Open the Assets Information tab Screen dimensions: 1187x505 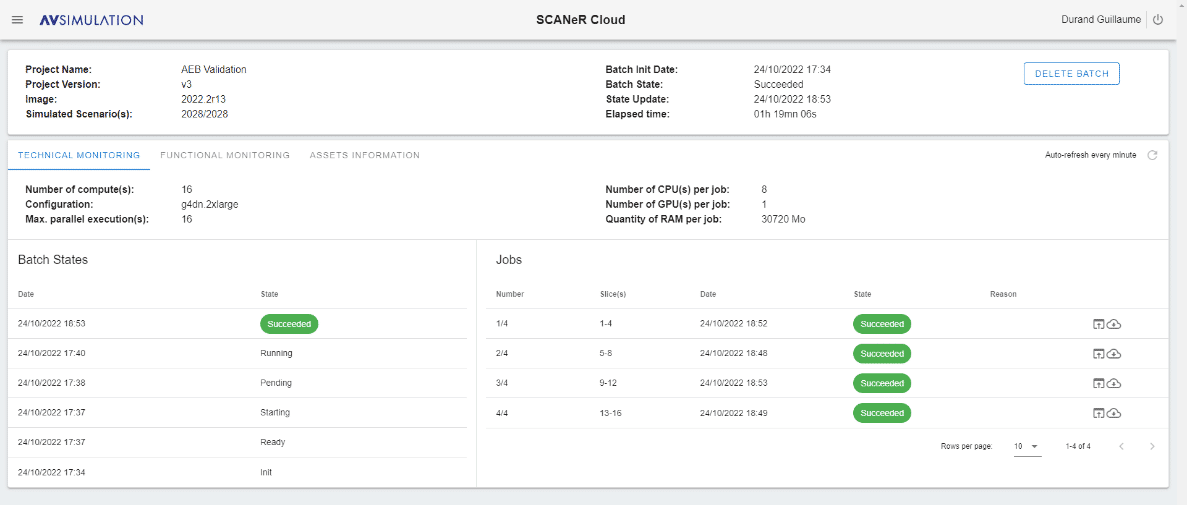tap(364, 155)
